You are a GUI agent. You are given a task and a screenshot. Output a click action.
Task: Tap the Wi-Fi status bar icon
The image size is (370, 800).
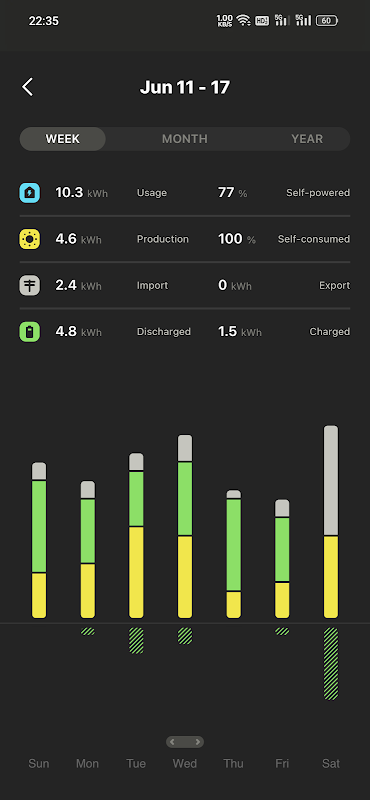(x=243, y=20)
